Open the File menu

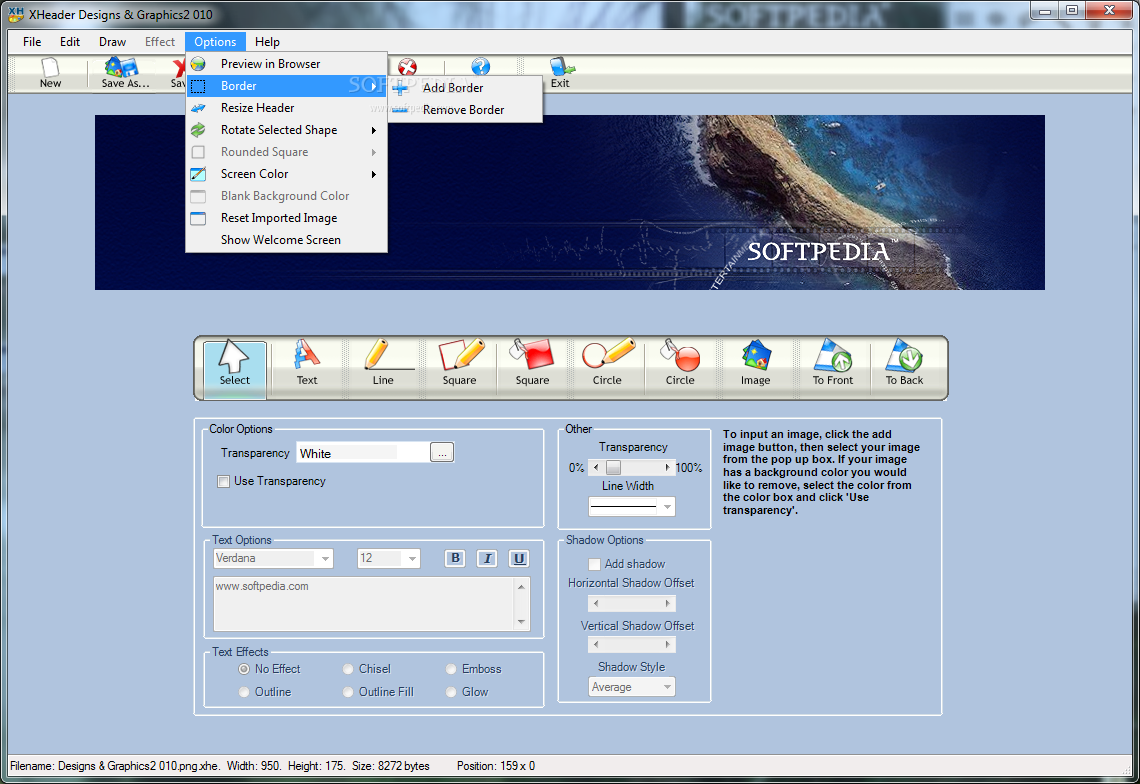(32, 41)
